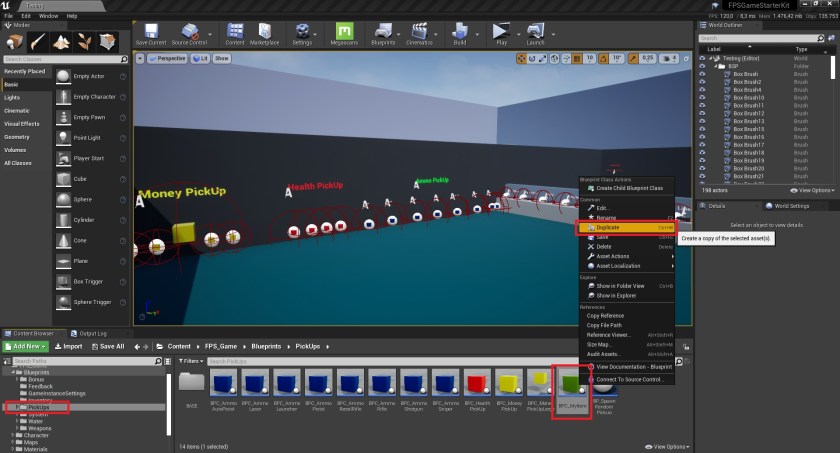
Task: Select the Landscape mode icon
Action: (x=62, y=42)
